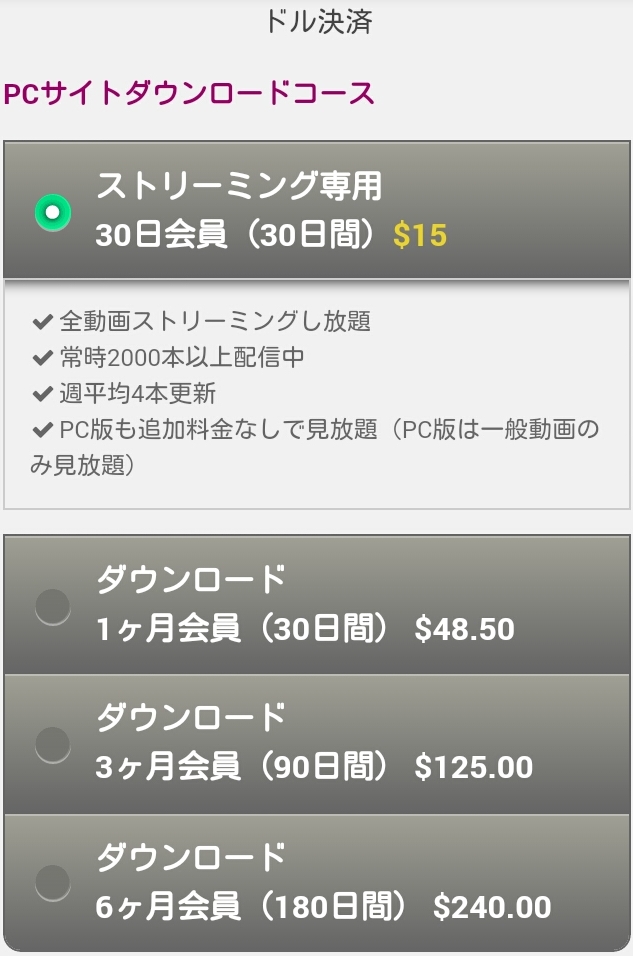Select the ストリーミング専用 radio button
633x956 pixels.
(52, 212)
